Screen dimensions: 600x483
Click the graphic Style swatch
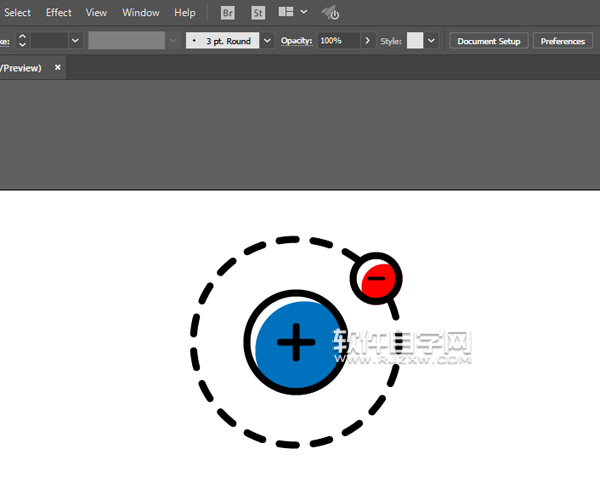pyautogui.click(x=415, y=41)
